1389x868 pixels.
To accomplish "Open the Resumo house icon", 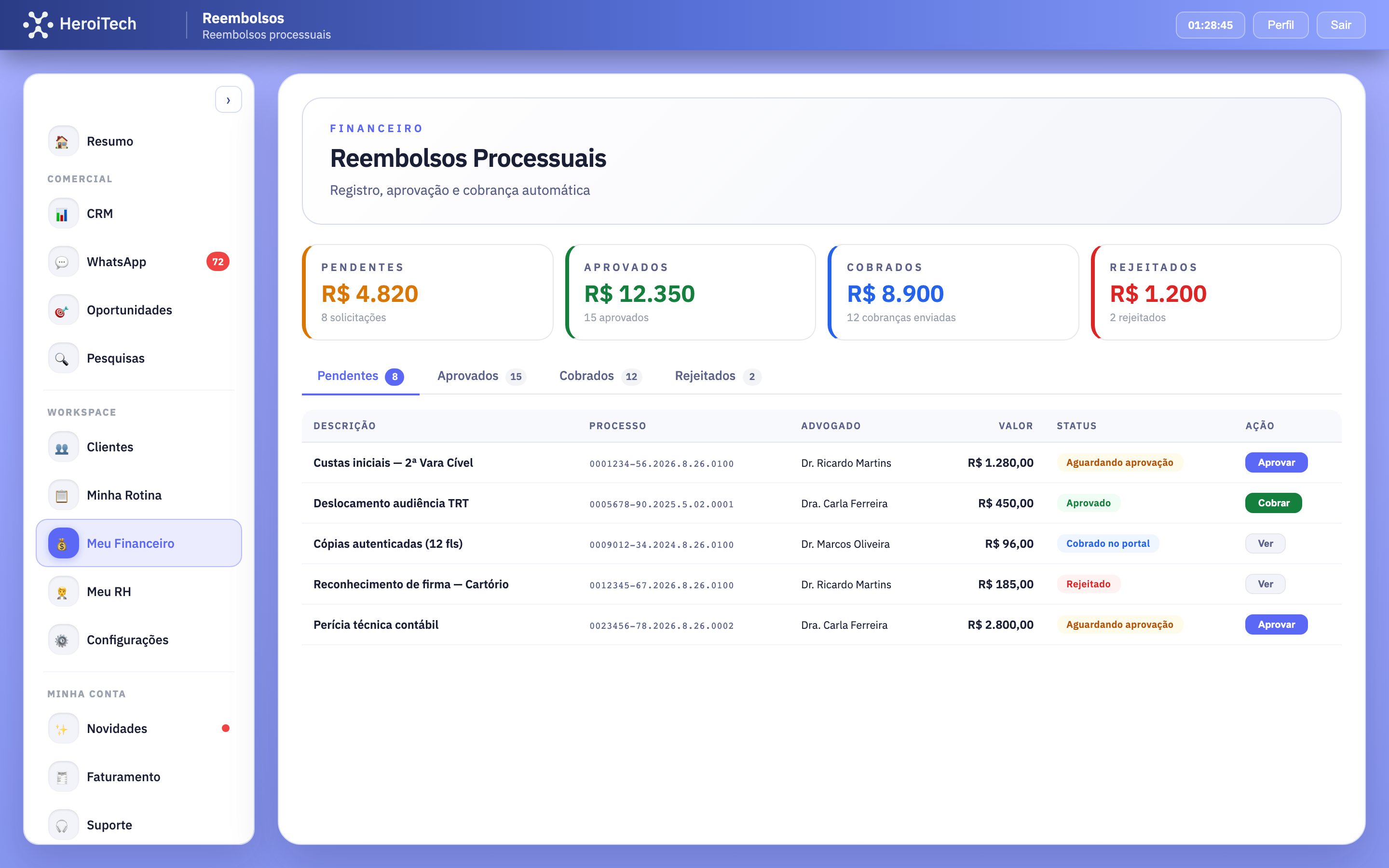I will [x=63, y=141].
